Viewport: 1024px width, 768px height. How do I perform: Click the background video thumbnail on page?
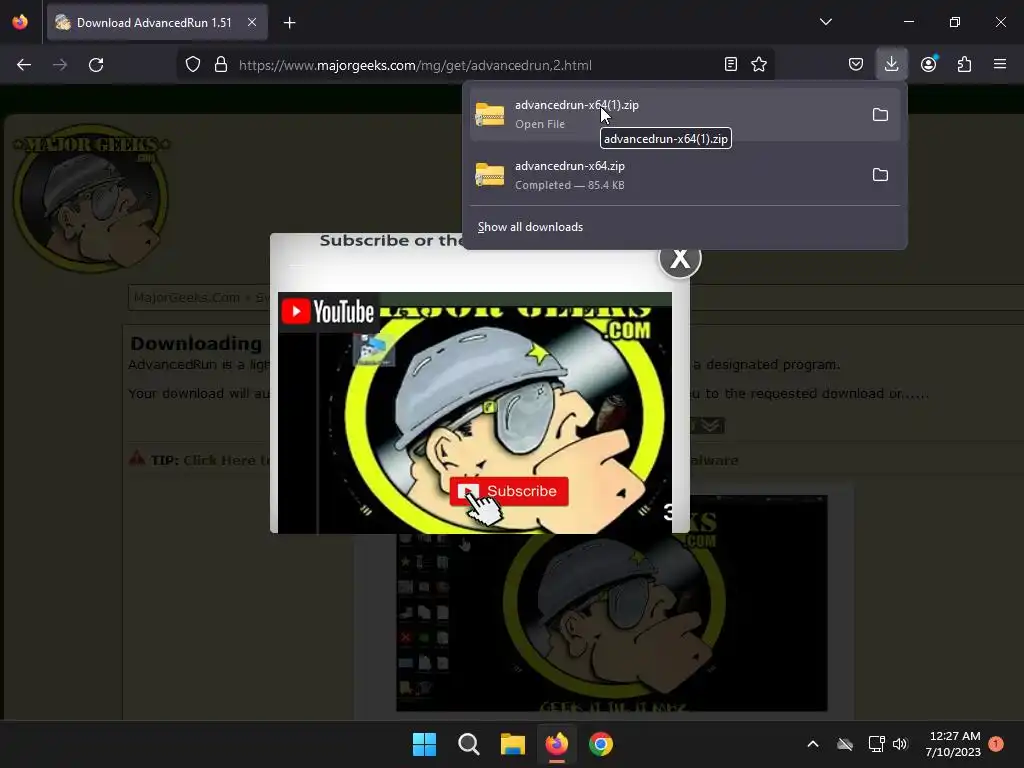pyautogui.click(x=611, y=603)
